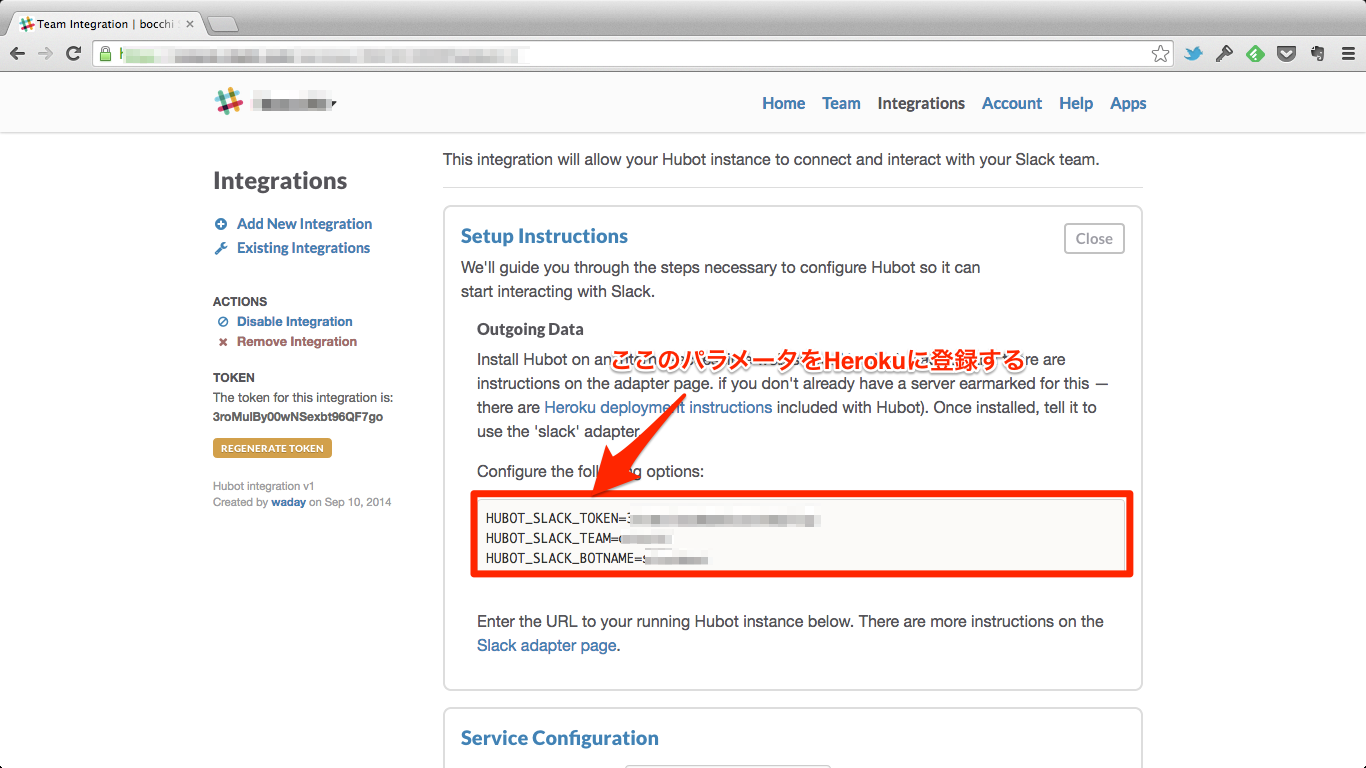The image size is (1366, 768).
Task: Click the Add New Integration link
Action: tap(304, 224)
